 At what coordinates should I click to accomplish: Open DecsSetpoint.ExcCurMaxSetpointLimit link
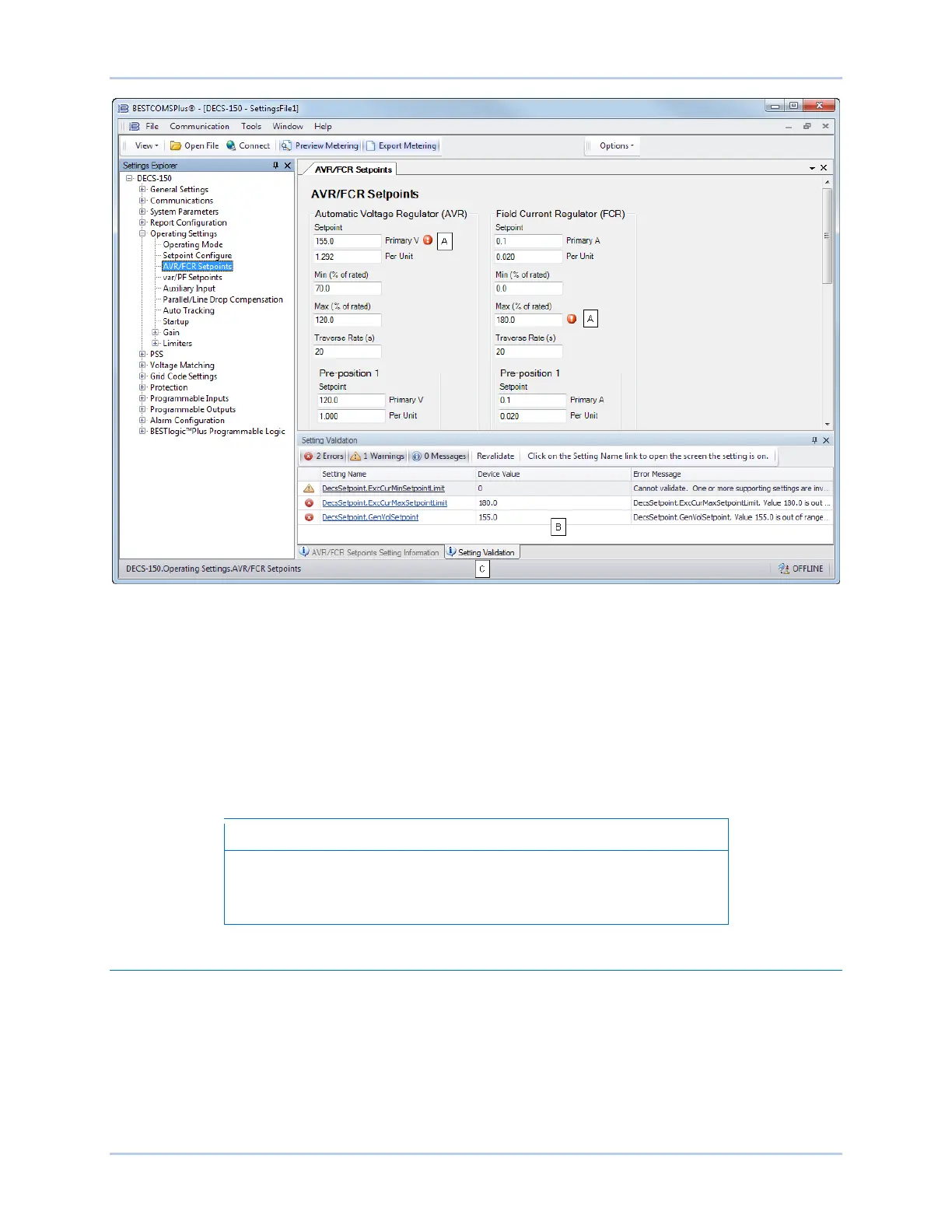tap(385, 503)
